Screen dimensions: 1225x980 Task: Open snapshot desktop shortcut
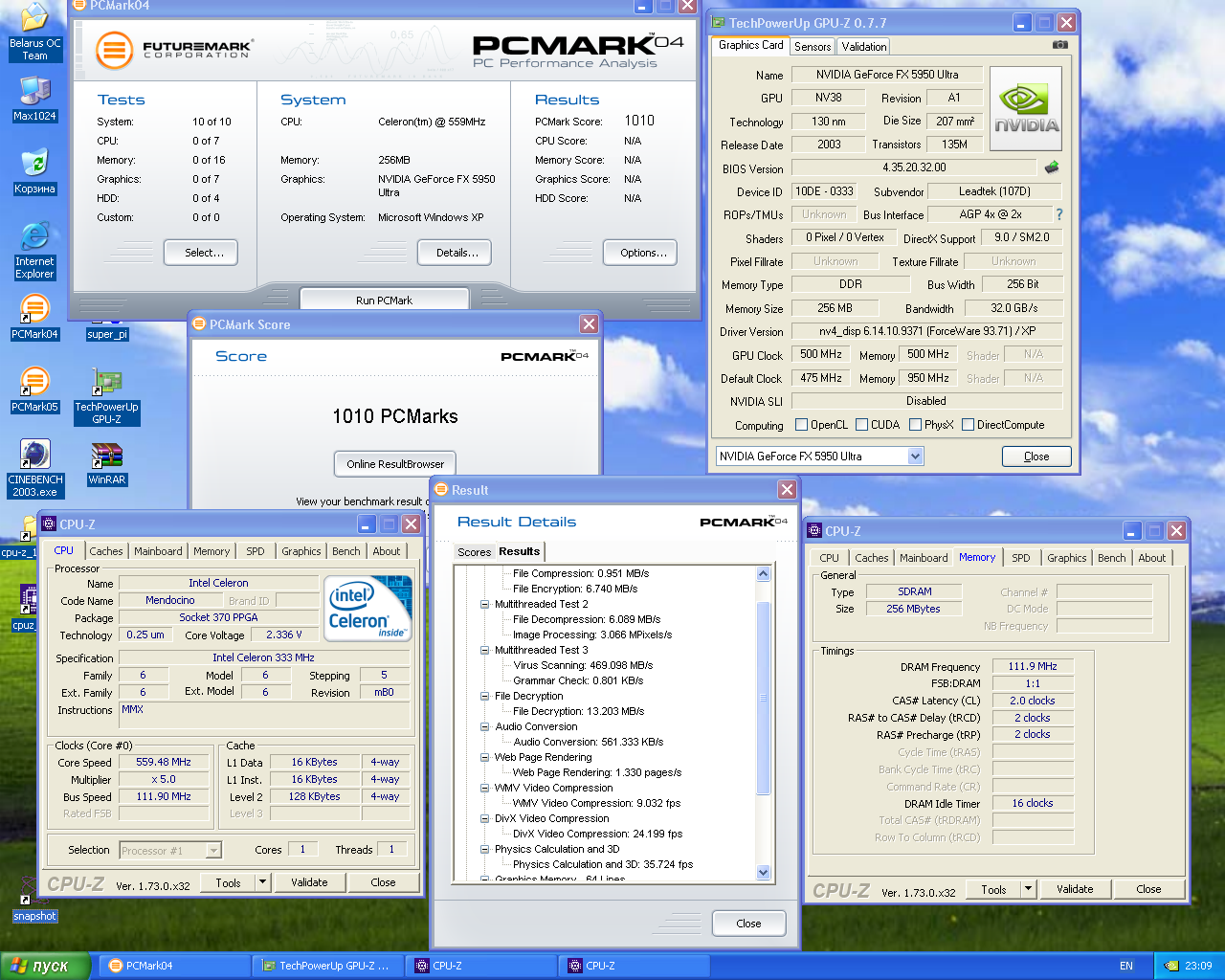34,900
